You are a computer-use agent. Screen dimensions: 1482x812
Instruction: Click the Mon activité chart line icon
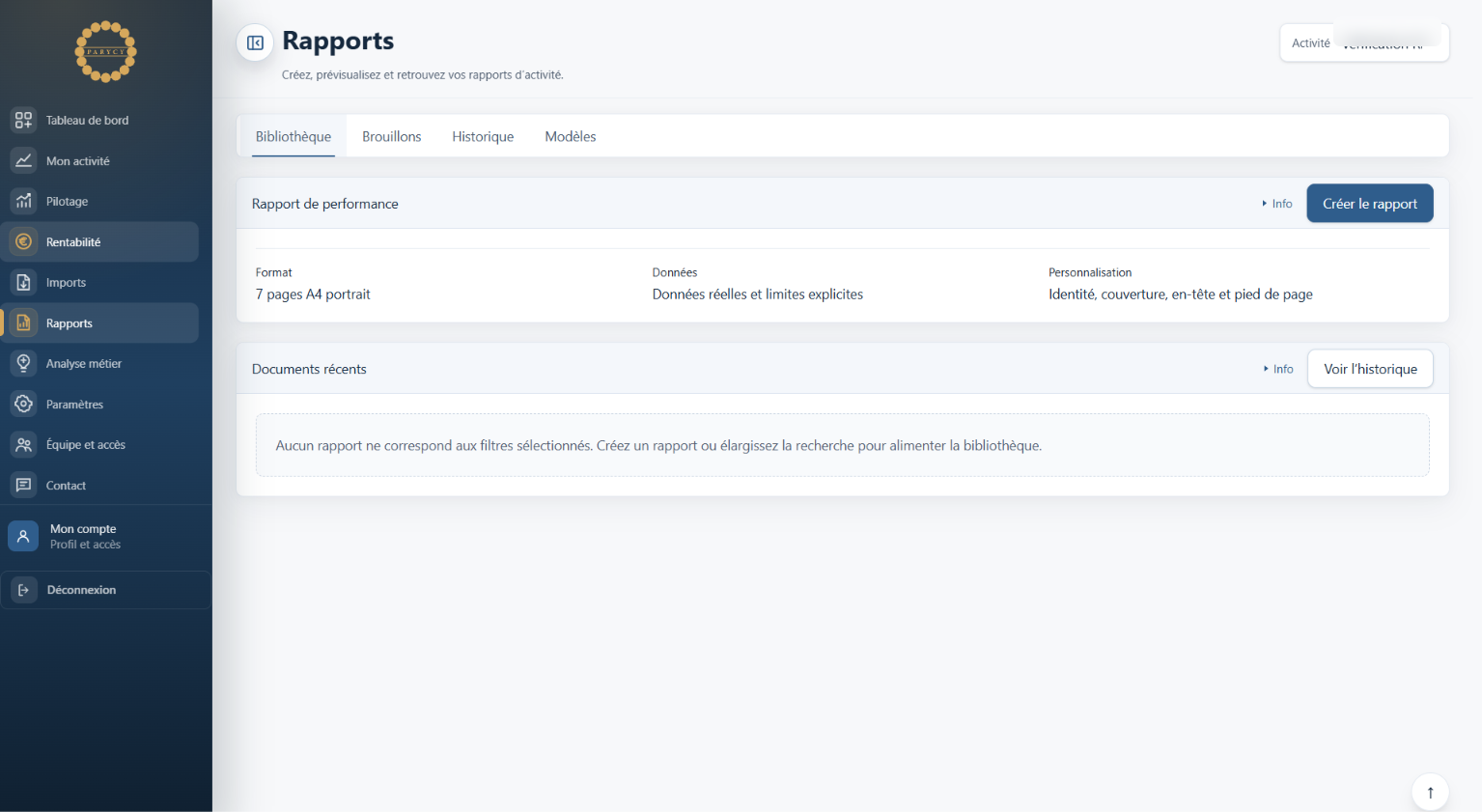point(23,160)
